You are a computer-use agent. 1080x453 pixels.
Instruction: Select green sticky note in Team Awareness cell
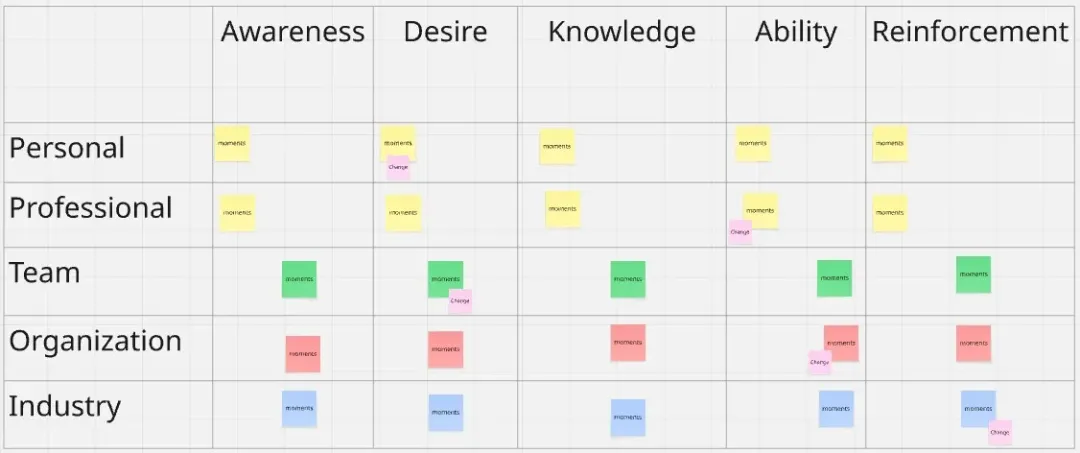299,279
